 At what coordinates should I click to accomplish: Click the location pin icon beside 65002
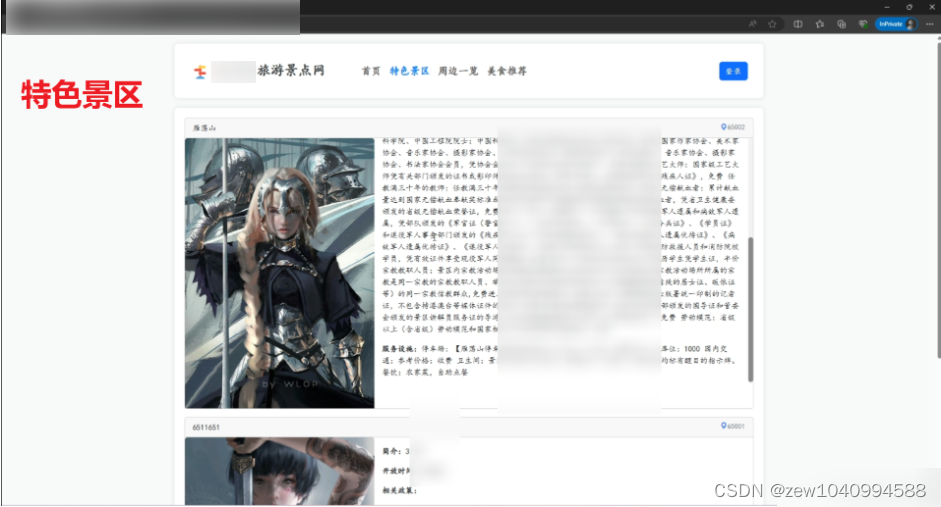click(724, 127)
